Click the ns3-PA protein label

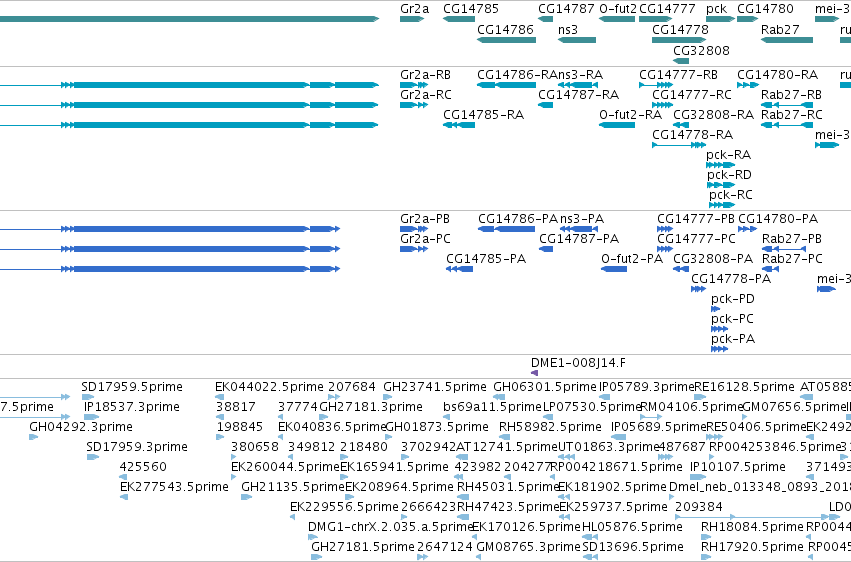point(582,219)
